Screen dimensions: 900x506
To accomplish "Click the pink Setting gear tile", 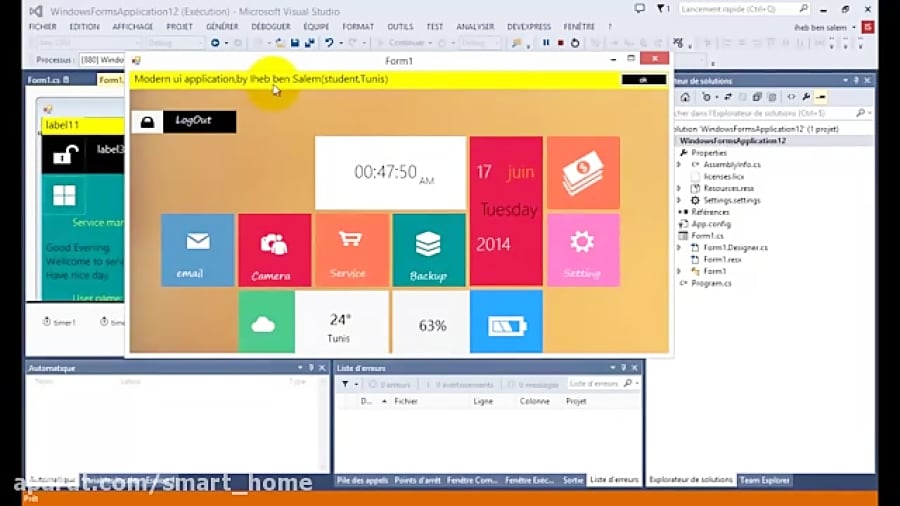I will click(x=583, y=250).
